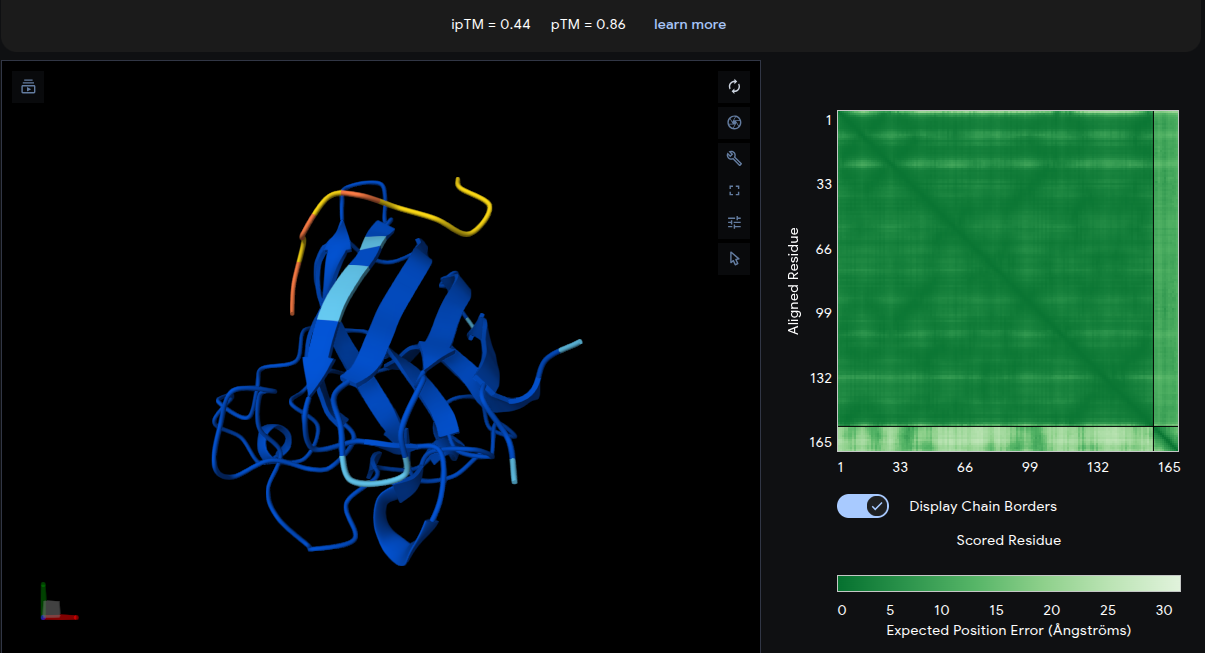This screenshot has height=653, width=1205.
Task: Activate the selection mode cursor tool
Action: [x=734, y=259]
